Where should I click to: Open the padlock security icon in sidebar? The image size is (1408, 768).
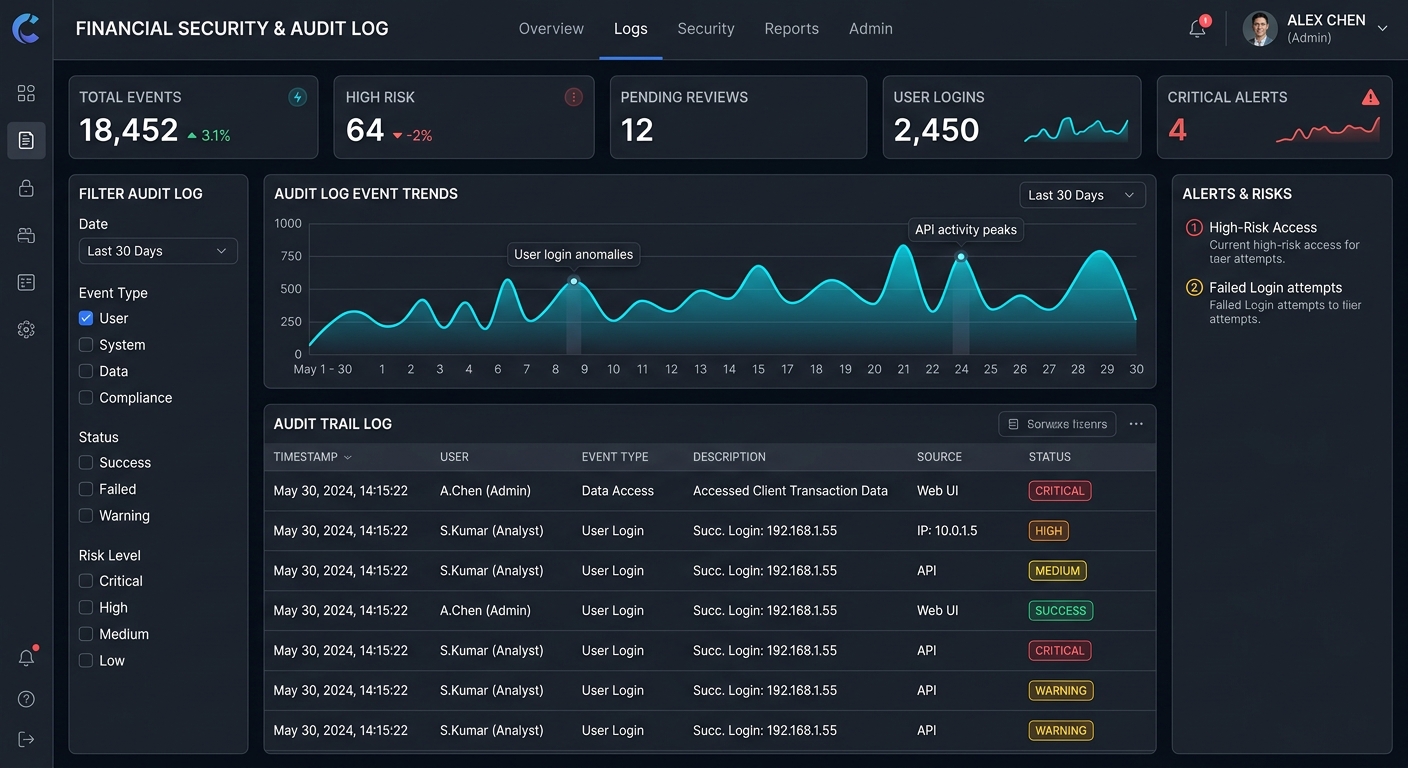tap(26, 188)
